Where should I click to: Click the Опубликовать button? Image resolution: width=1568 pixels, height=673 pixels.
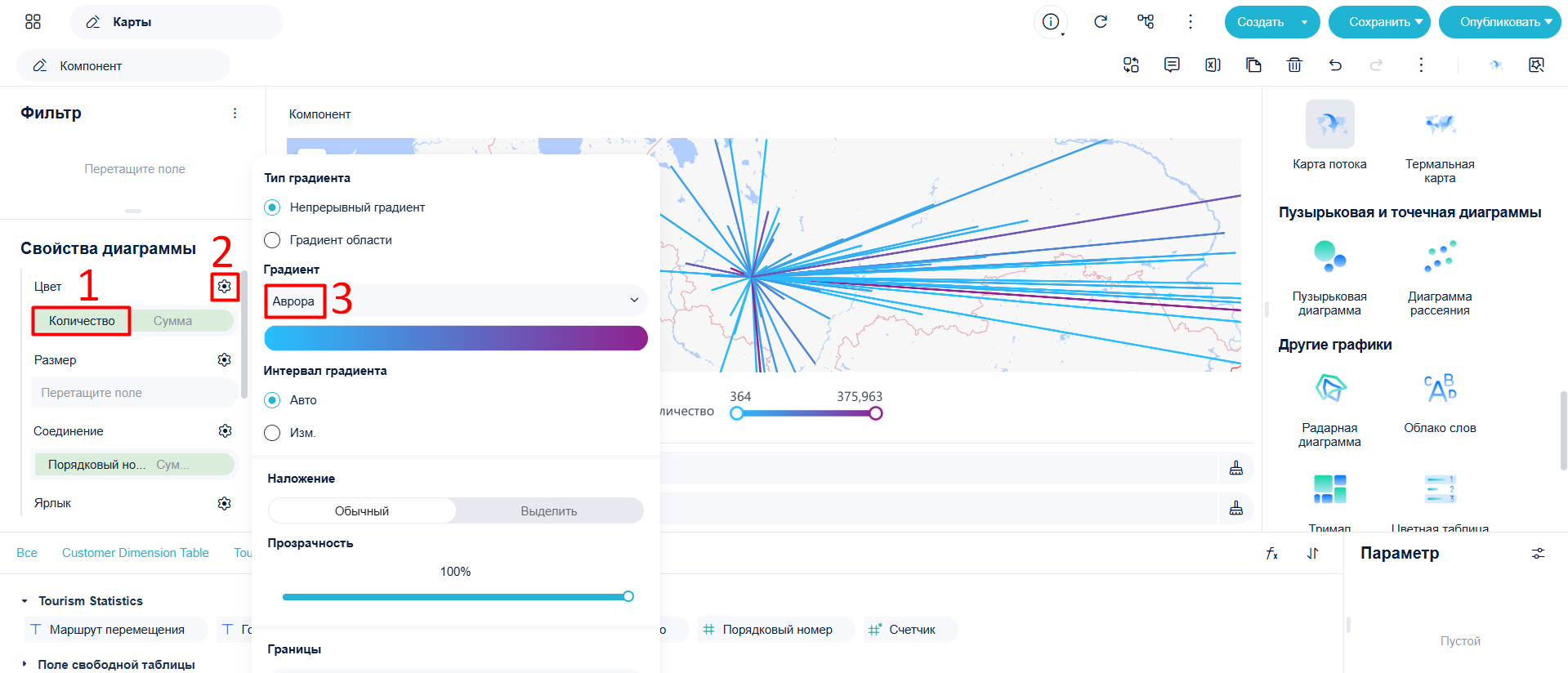(1500, 22)
